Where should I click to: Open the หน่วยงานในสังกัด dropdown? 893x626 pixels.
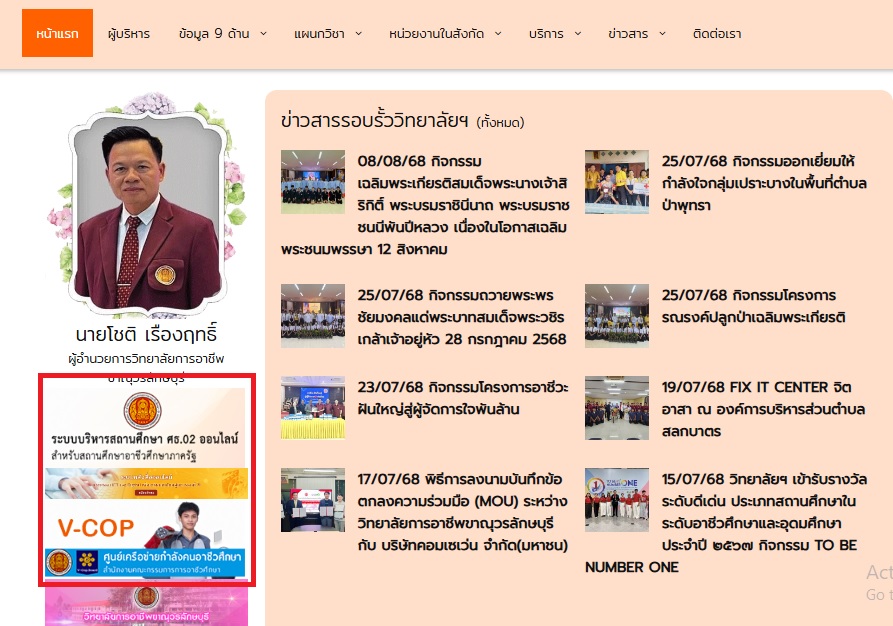[445, 33]
